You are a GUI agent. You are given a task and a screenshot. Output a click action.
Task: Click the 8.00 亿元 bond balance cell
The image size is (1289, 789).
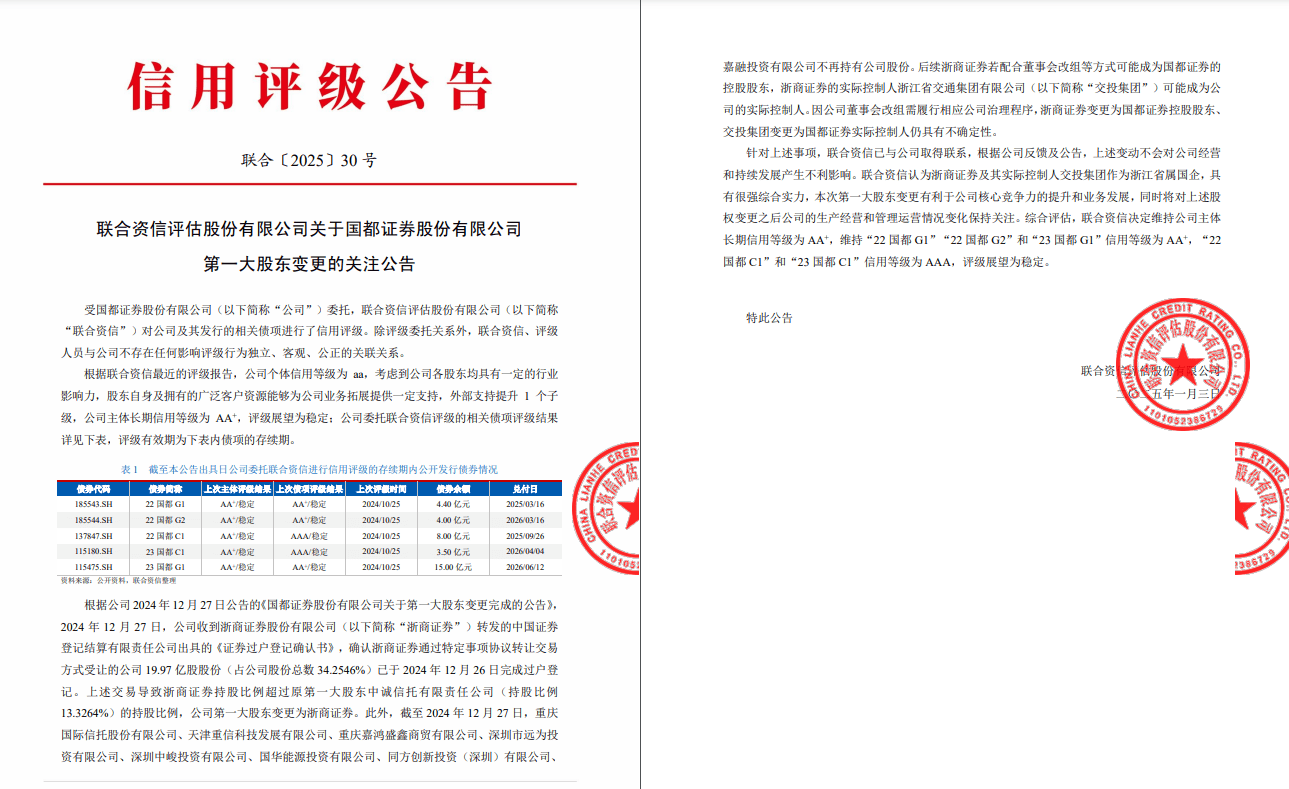point(453,536)
